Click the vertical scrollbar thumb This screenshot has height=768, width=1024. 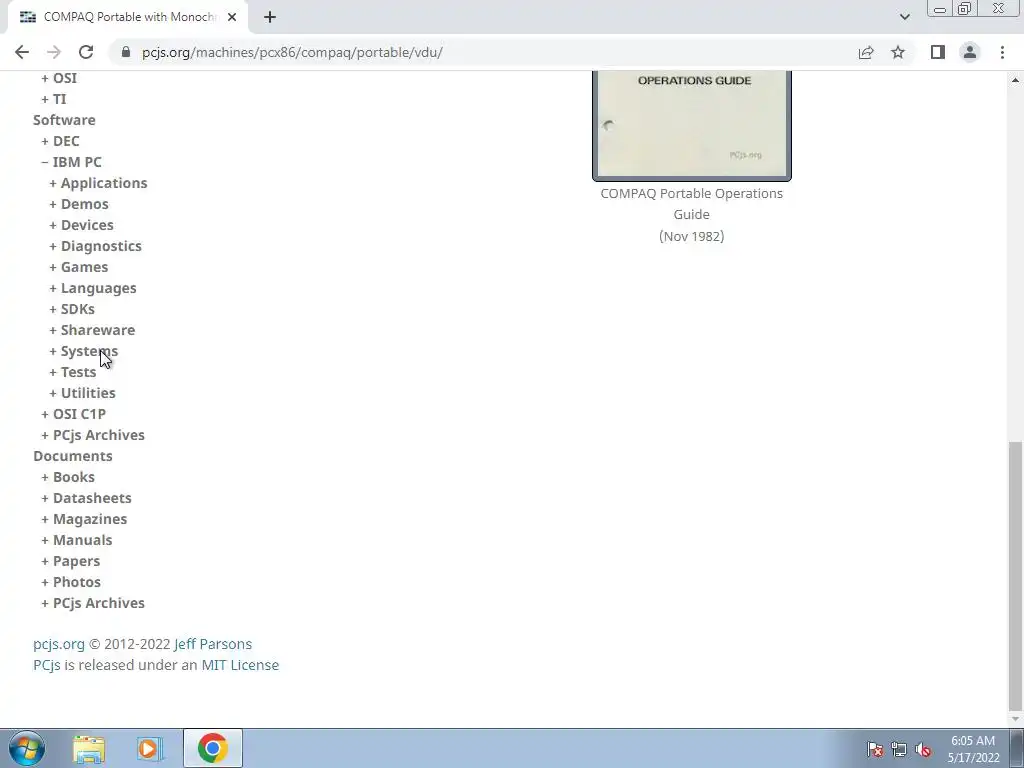[1015, 575]
